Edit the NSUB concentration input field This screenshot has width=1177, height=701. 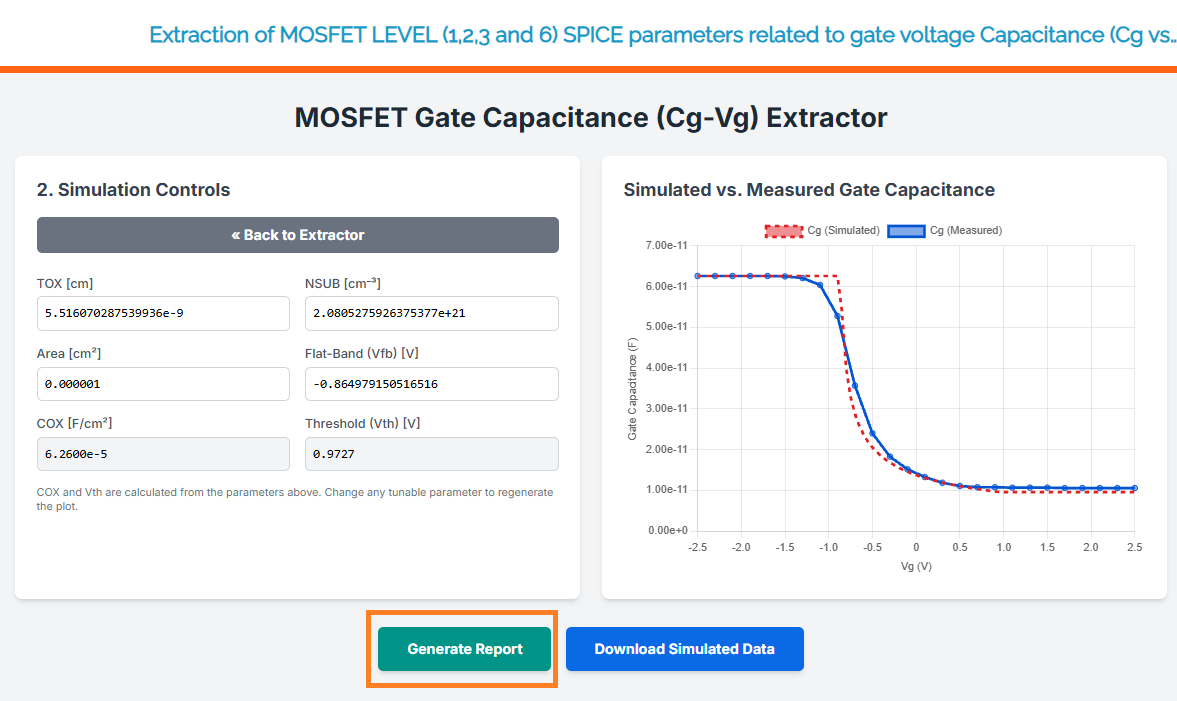pos(431,313)
